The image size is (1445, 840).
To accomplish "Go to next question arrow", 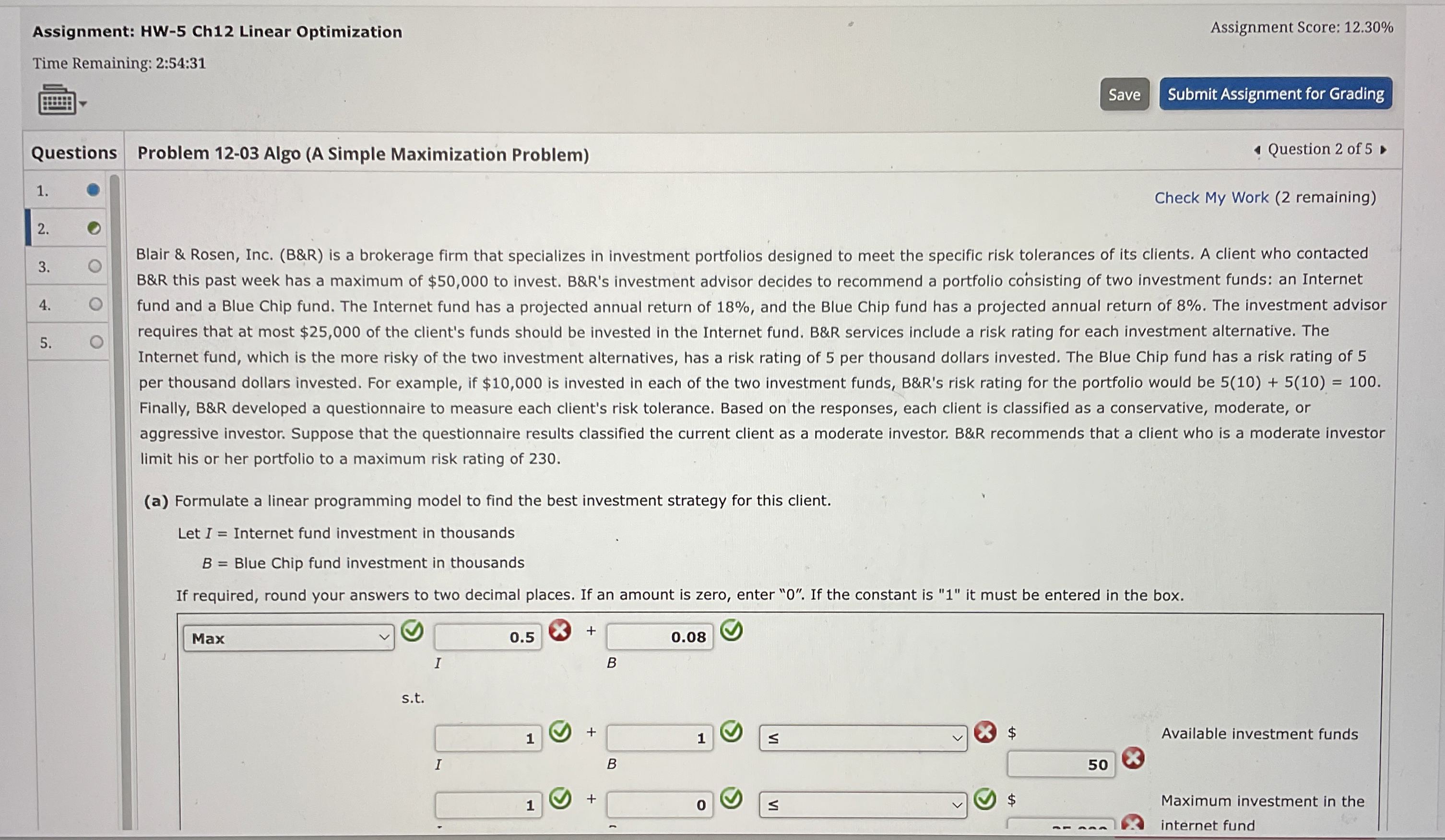I will (x=1384, y=150).
